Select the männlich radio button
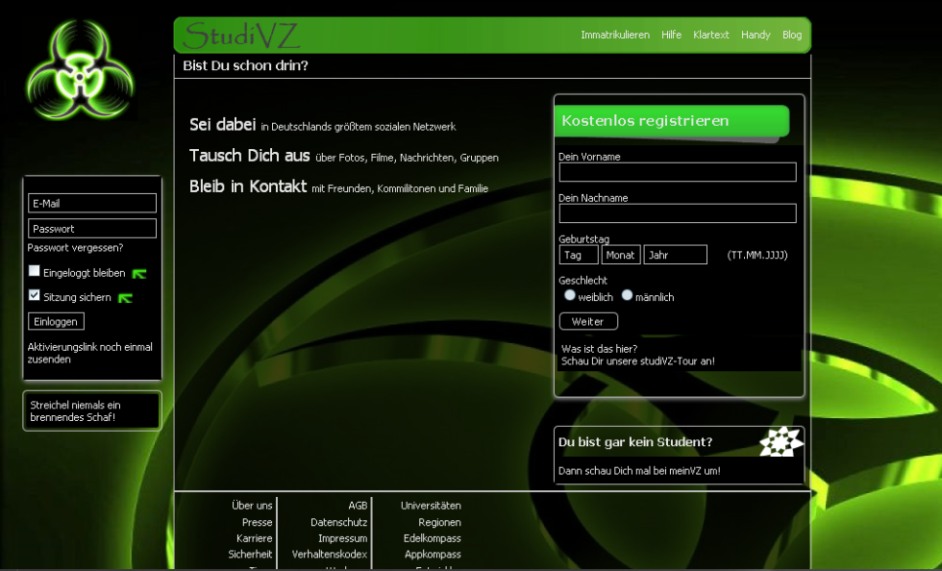The image size is (942, 571). (627, 295)
